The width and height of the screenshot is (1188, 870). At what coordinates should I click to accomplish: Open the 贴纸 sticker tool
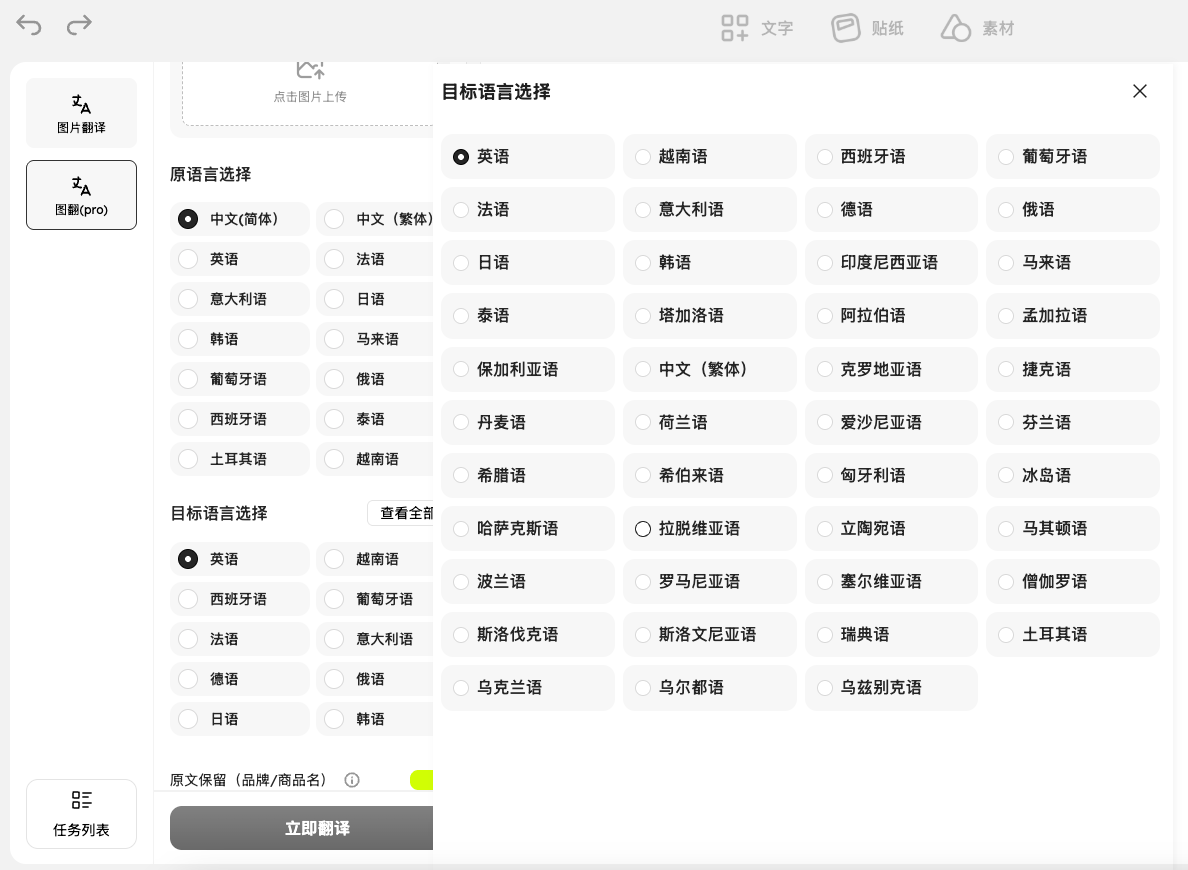click(x=867, y=28)
